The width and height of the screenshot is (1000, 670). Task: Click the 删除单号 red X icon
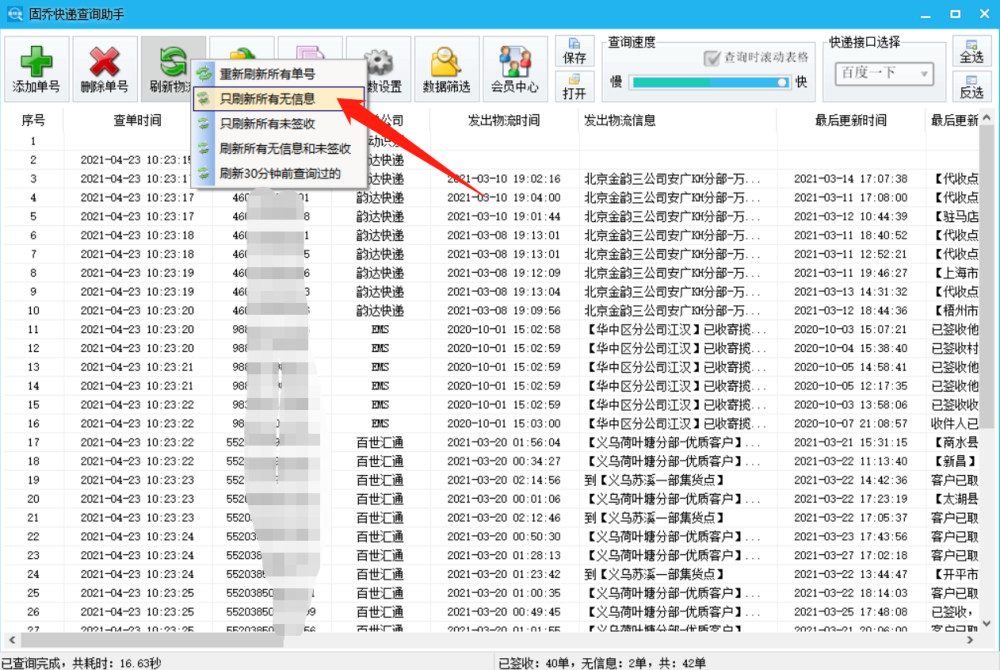tap(104, 62)
